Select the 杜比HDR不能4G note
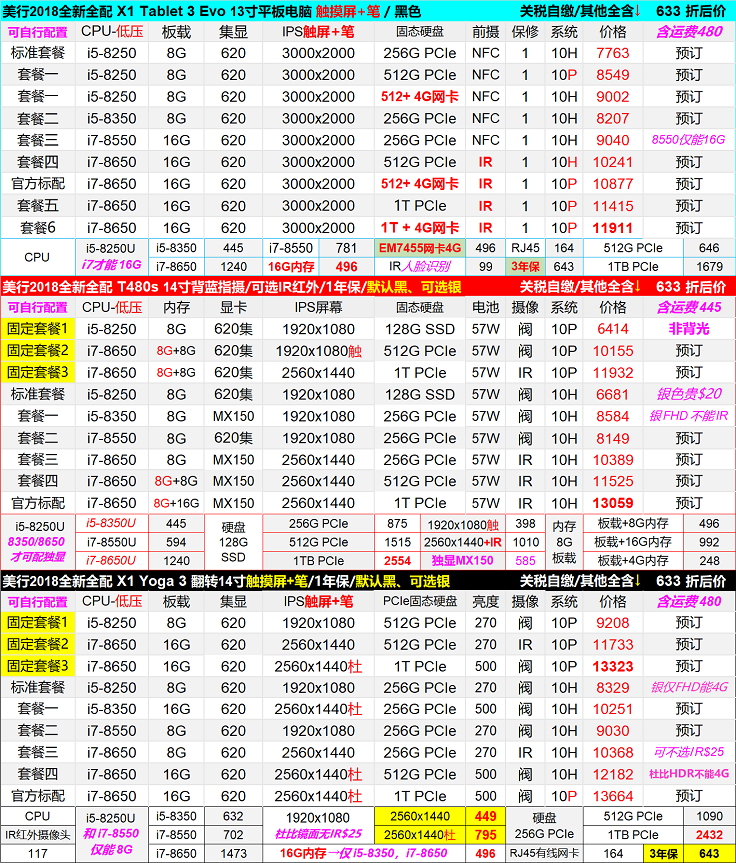The width and height of the screenshot is (736, 863). point(689,774)
